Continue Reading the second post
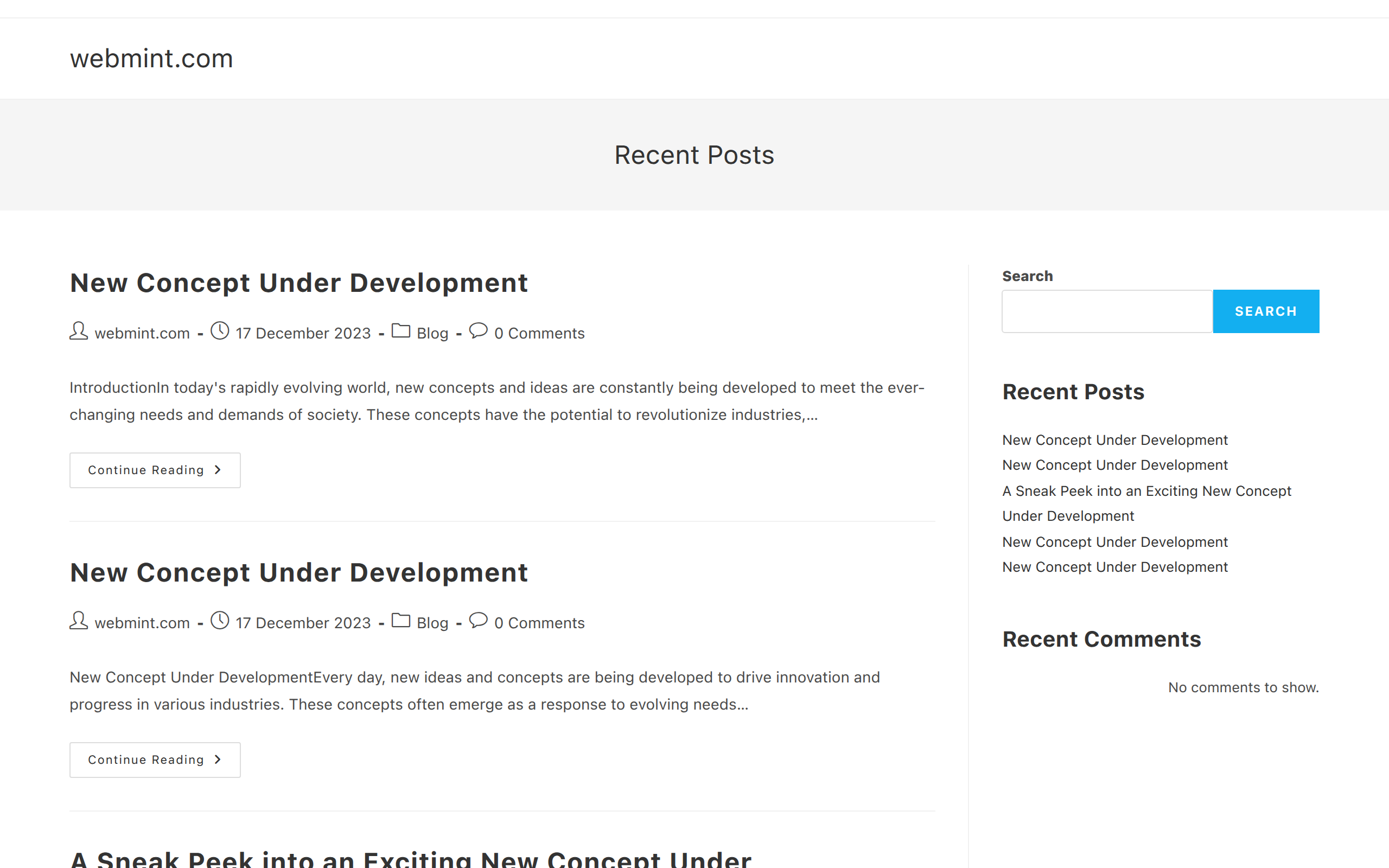This screenshot has height=868, width=1389. tap(155, 760)
